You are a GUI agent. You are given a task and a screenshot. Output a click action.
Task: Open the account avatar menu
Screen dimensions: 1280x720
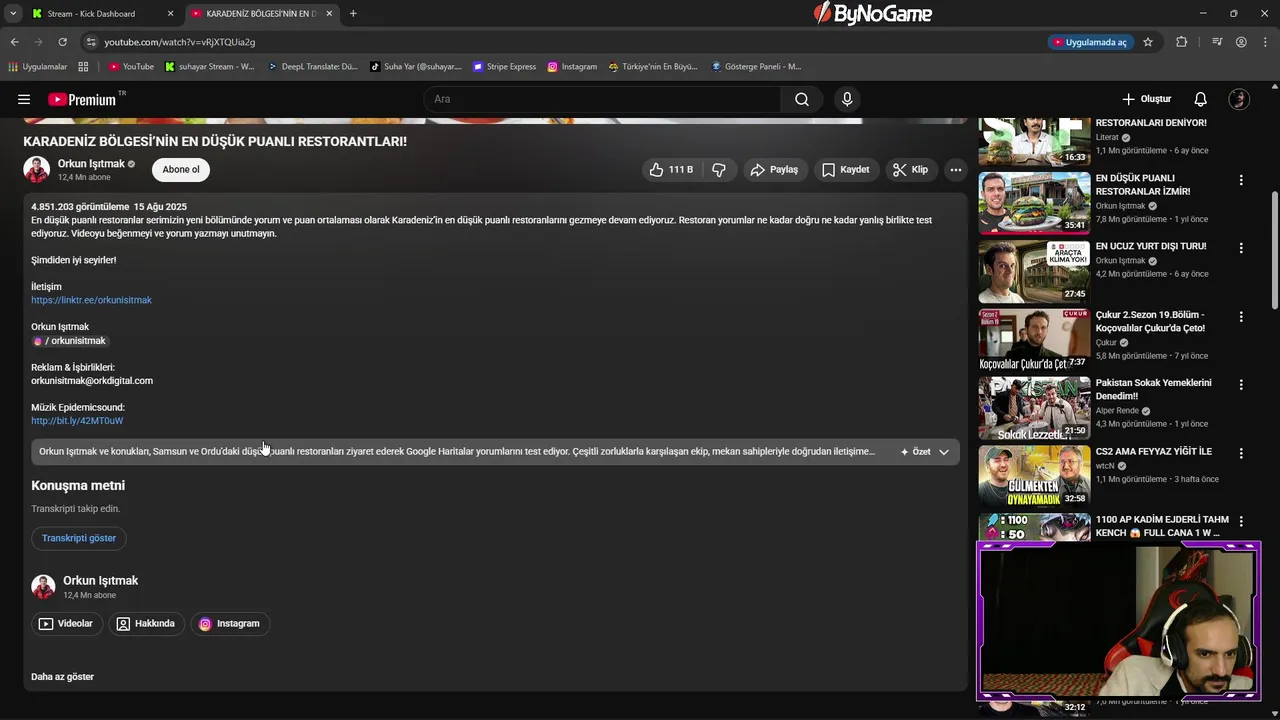1239,99
